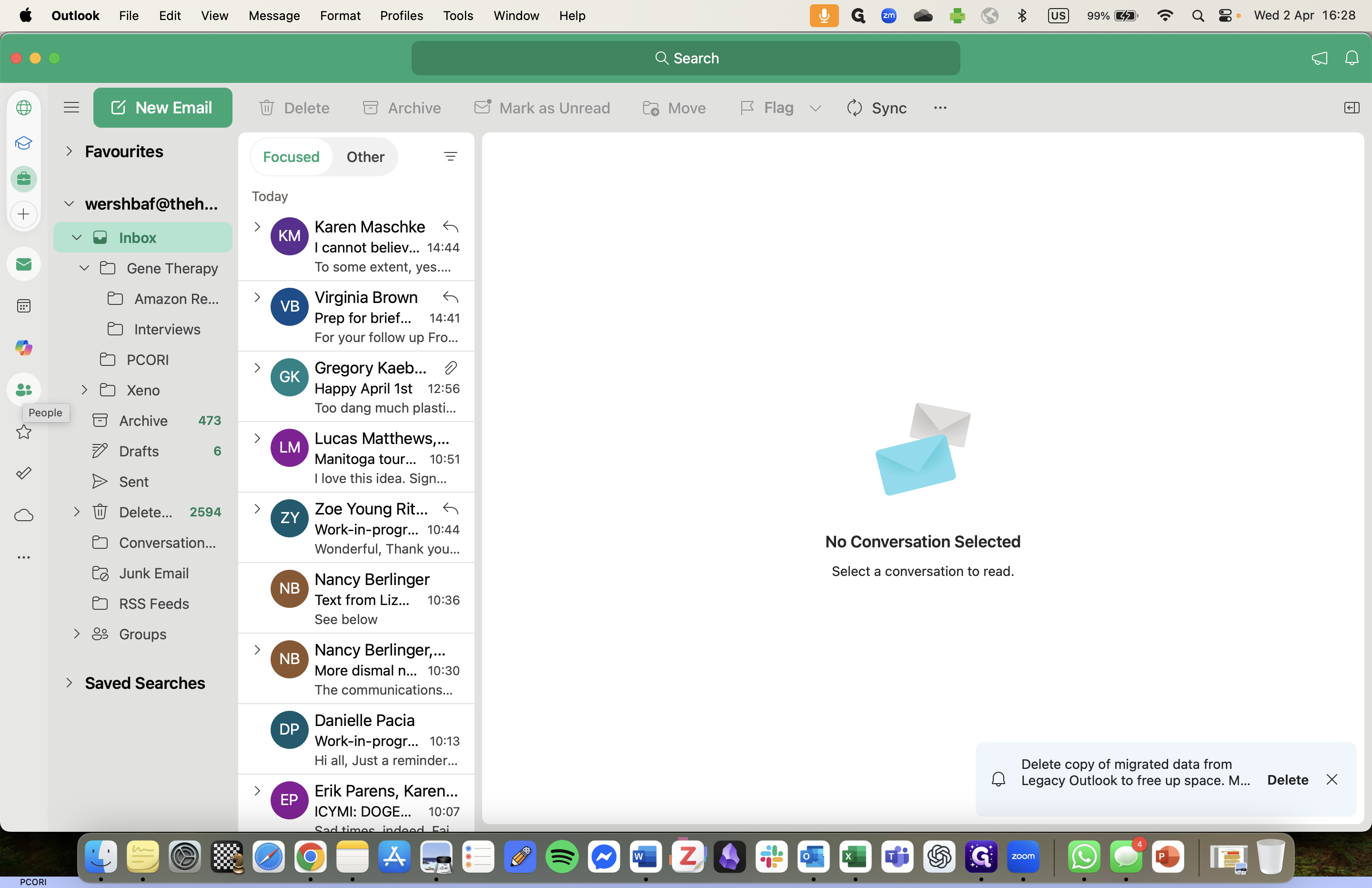Screen dimensions: 1372x888
Task: Expand the Groups folder
Action: click(77, 634)
